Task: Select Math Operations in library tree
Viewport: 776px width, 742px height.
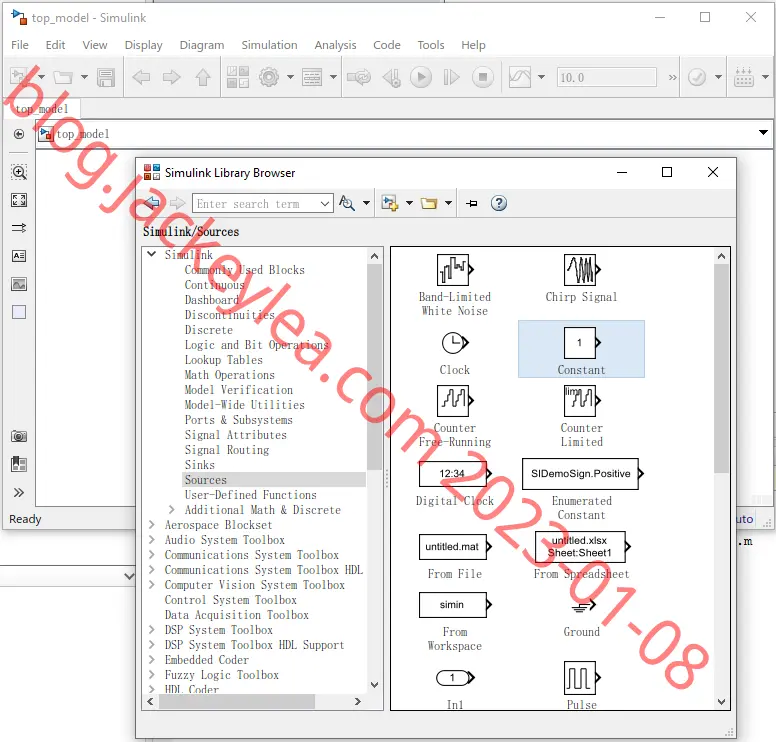Action: [229, 375]
